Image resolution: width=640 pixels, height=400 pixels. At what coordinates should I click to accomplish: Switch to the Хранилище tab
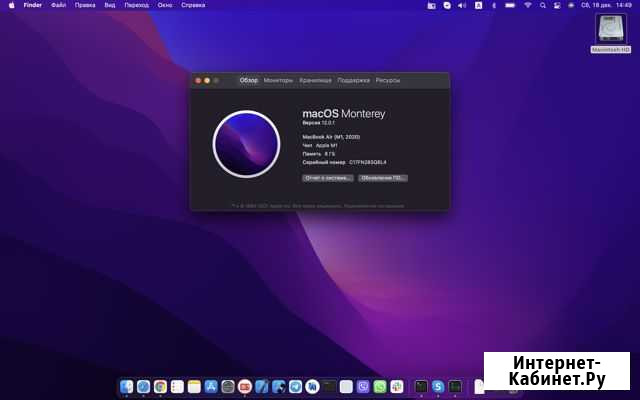(315, 80)
